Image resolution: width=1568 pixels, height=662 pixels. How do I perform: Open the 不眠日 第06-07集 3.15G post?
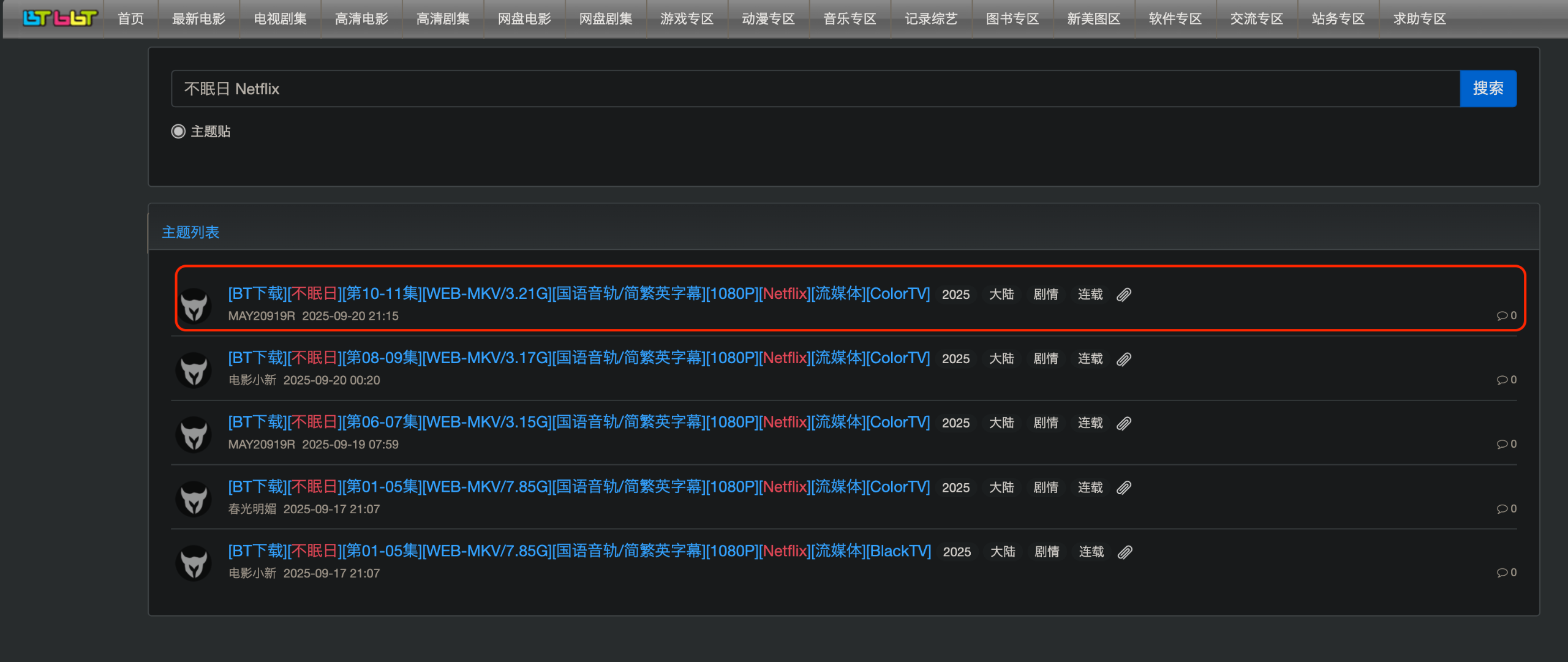(579, 423)
